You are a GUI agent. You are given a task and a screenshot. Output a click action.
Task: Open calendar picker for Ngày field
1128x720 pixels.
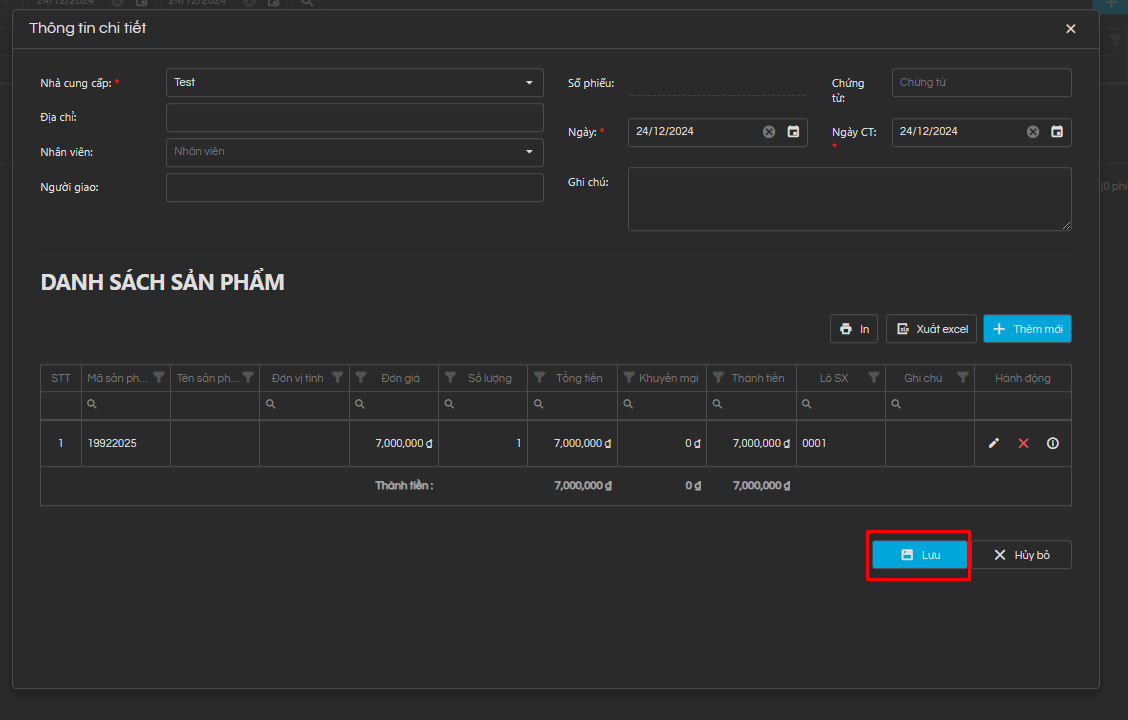tap(793, 132)
